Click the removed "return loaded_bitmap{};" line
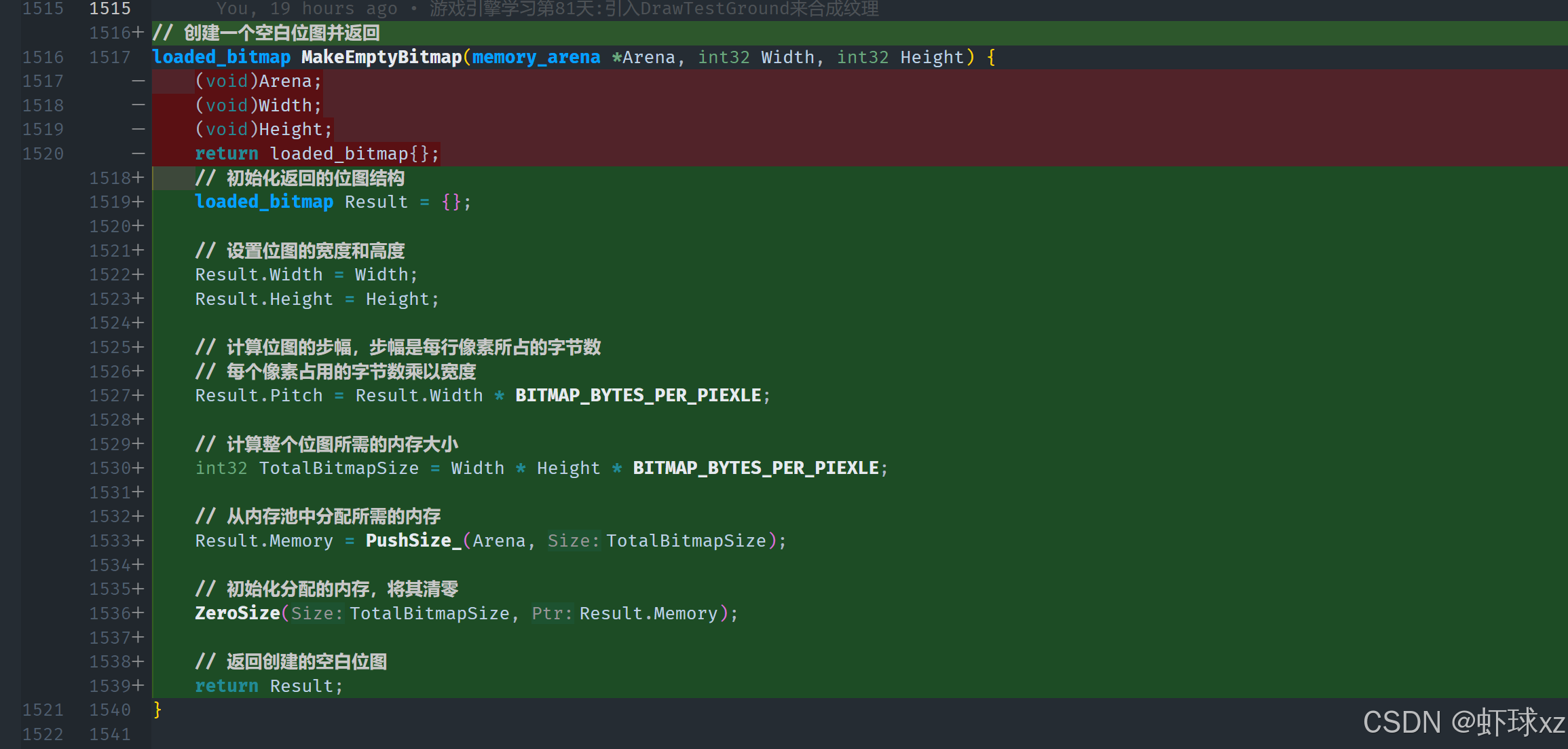This screenshot has height=749, width=1568. point(317,154)
